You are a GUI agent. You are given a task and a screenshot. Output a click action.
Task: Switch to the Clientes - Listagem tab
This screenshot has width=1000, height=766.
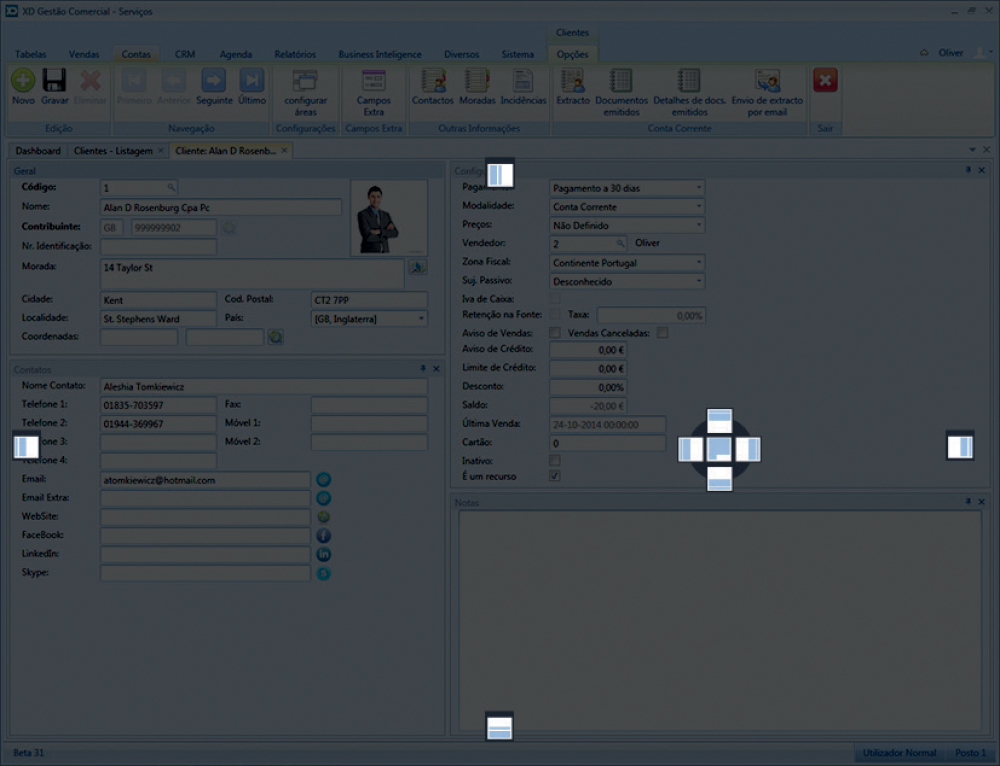tap(113, 150)
